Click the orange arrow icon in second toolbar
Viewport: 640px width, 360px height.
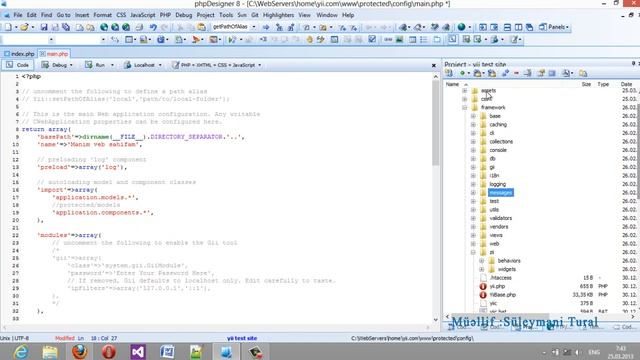[196, 40]
